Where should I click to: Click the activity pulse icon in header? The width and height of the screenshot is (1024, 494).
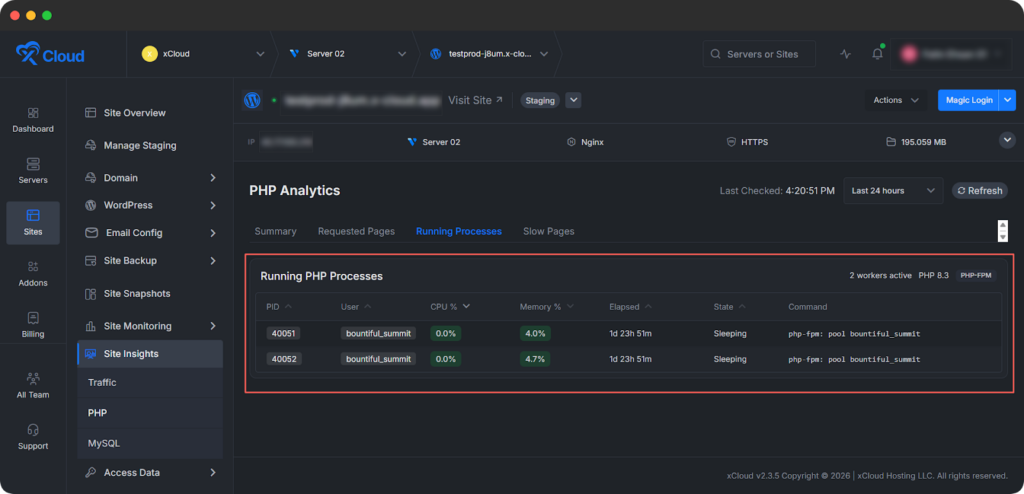tap(846, 54)
